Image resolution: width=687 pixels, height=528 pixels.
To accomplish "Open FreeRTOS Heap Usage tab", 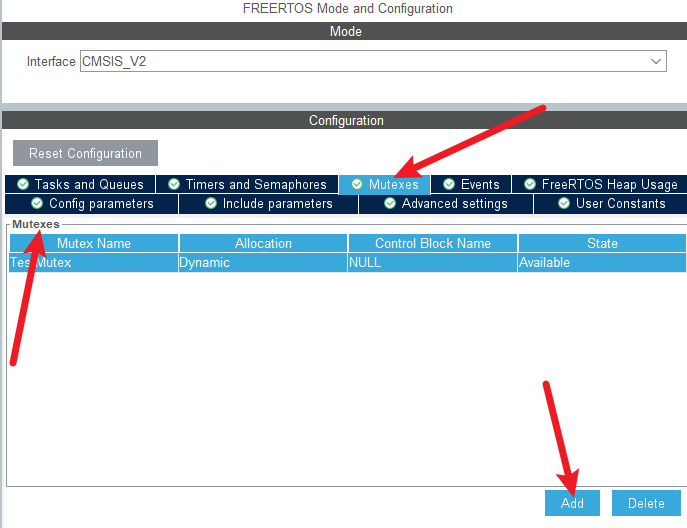I will click(x=599, y=184).
